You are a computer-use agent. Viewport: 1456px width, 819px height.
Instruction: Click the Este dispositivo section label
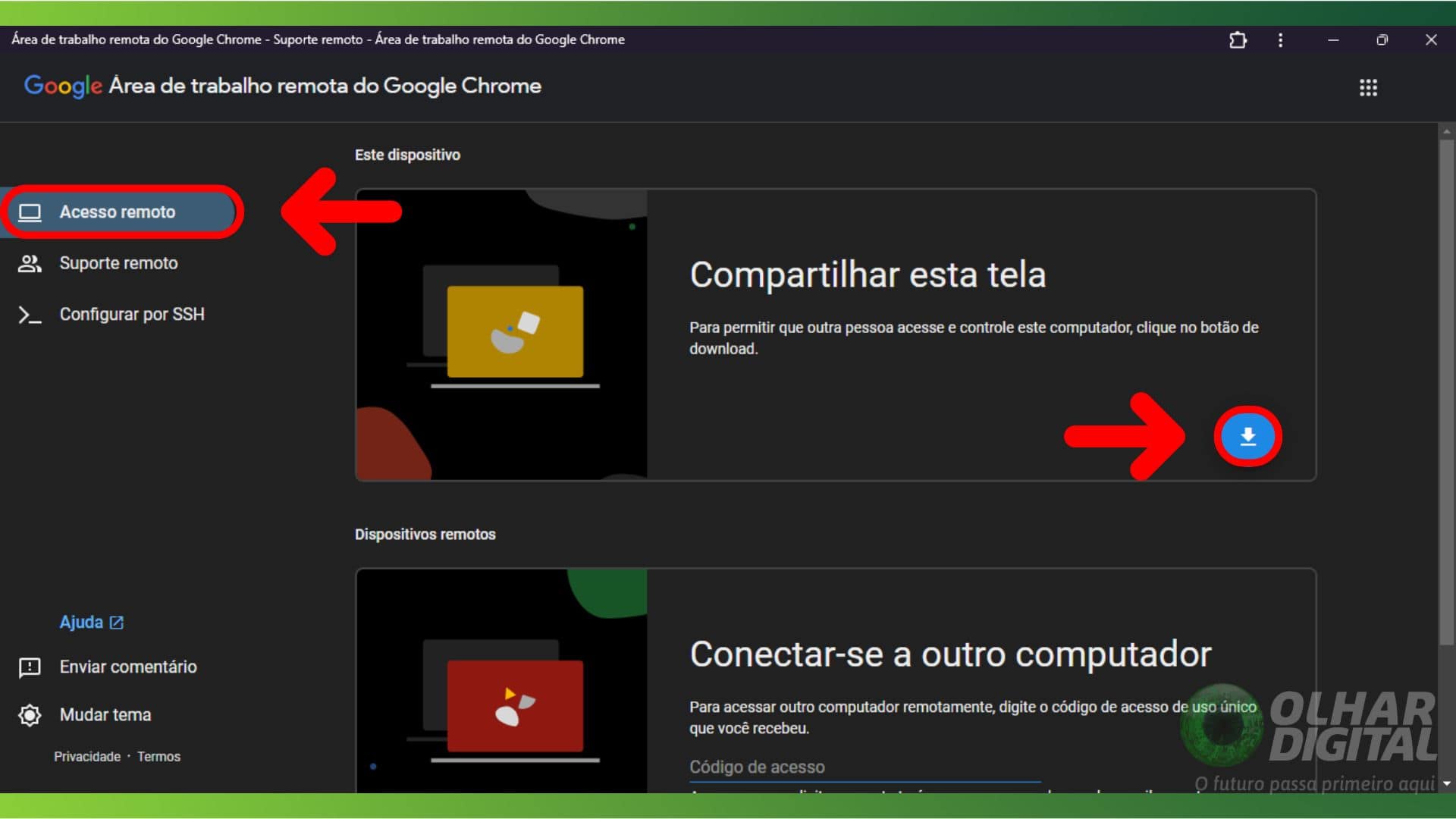(407, 155)
